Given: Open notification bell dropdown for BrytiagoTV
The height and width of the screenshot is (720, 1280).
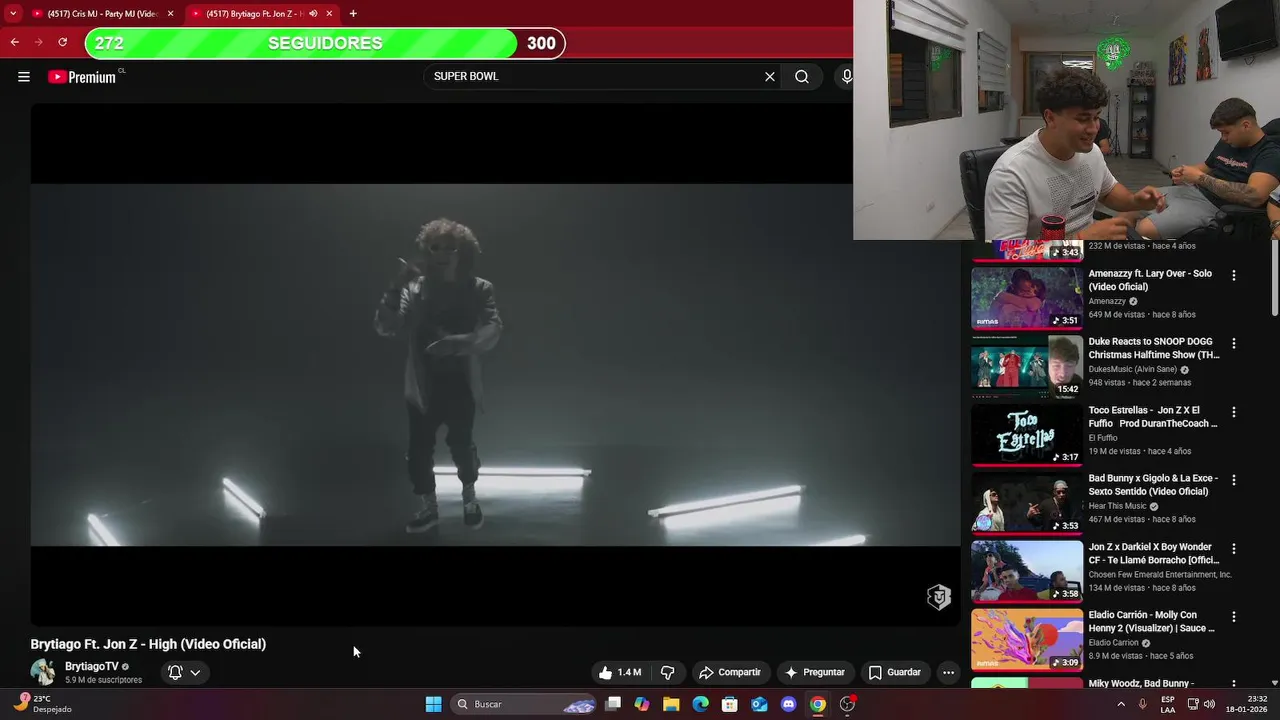Looking at the screenshot, I should pos(184,672).
